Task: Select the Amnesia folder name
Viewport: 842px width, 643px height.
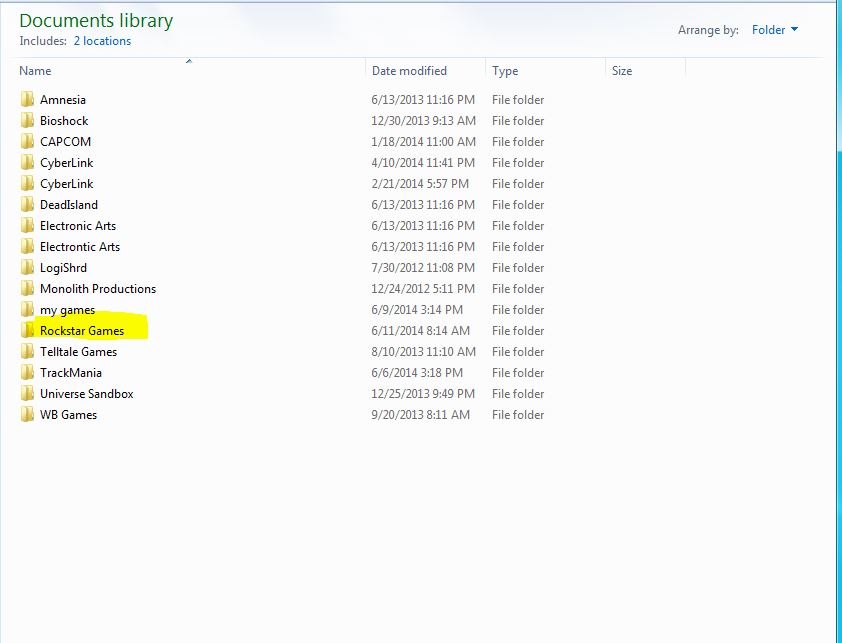Action: point(62,100)
